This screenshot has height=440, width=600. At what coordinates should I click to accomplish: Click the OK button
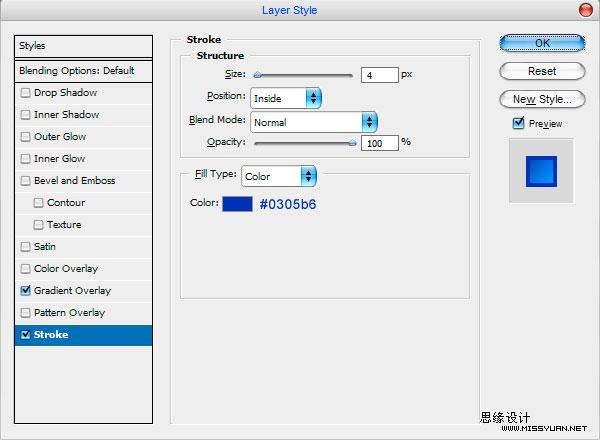(542, 43)
